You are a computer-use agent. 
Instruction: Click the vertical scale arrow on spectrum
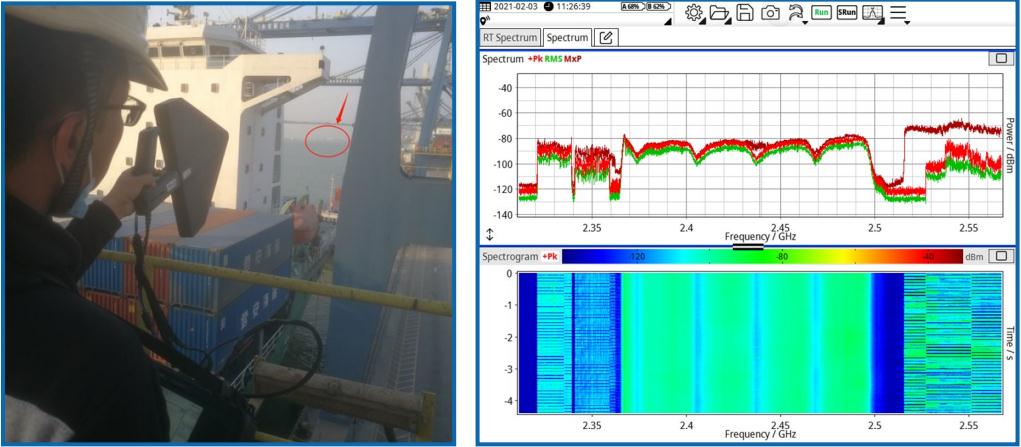tap(489, 234)
